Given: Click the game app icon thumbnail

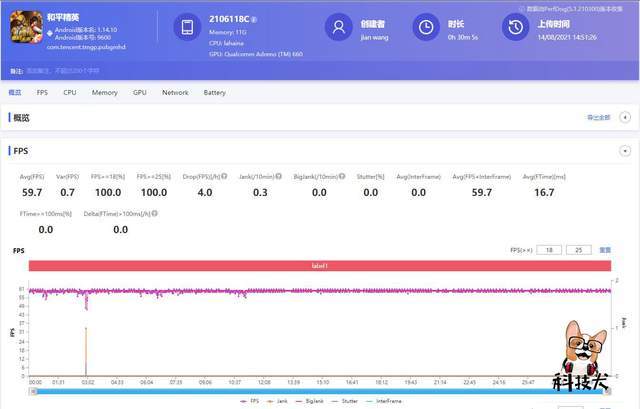Looking at the screenshot, I should click(25, 28).
